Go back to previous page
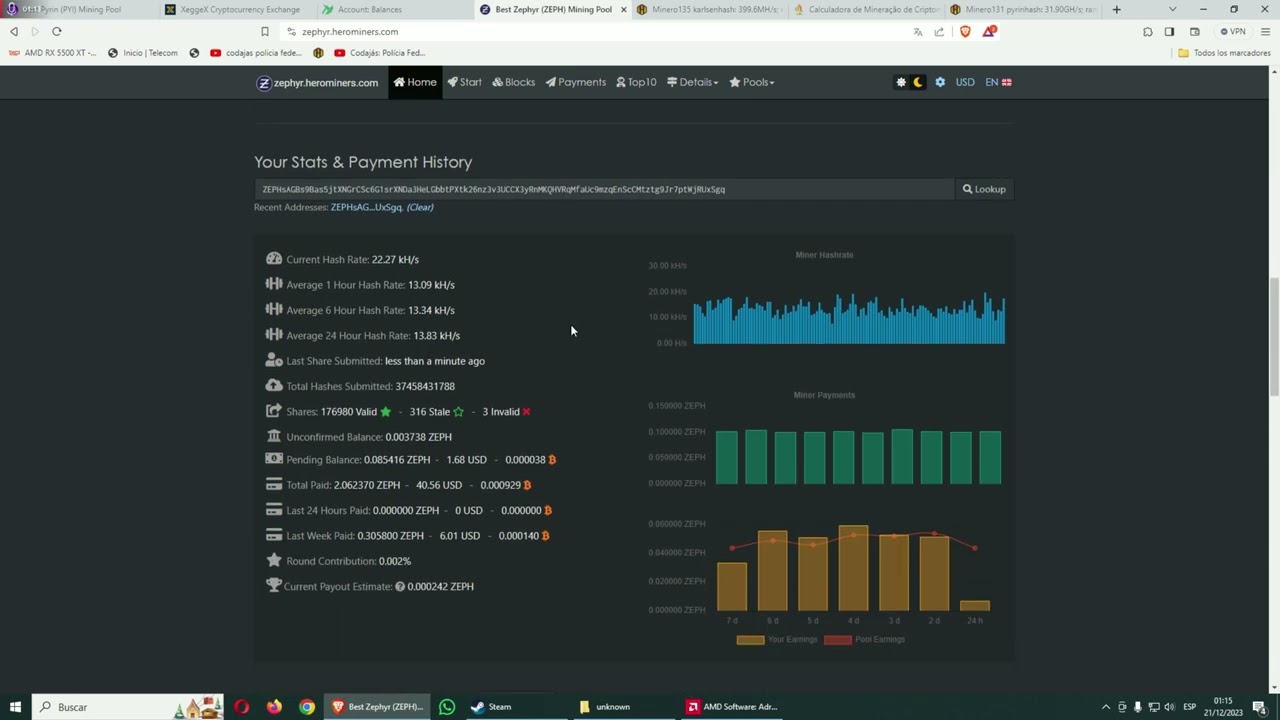The image size is (1280, 720). (14, 32)
